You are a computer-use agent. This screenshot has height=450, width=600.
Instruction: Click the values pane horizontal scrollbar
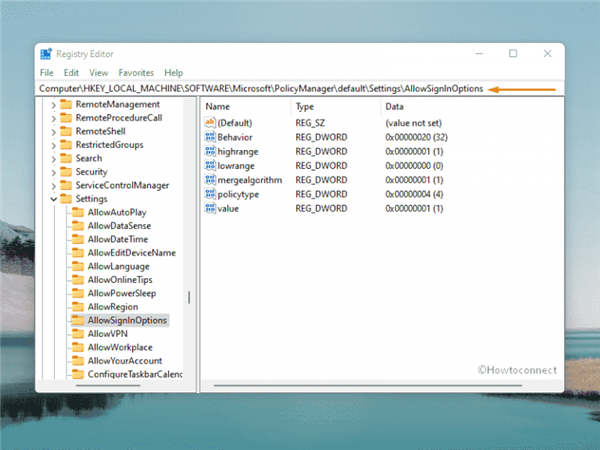coord(367,385)
